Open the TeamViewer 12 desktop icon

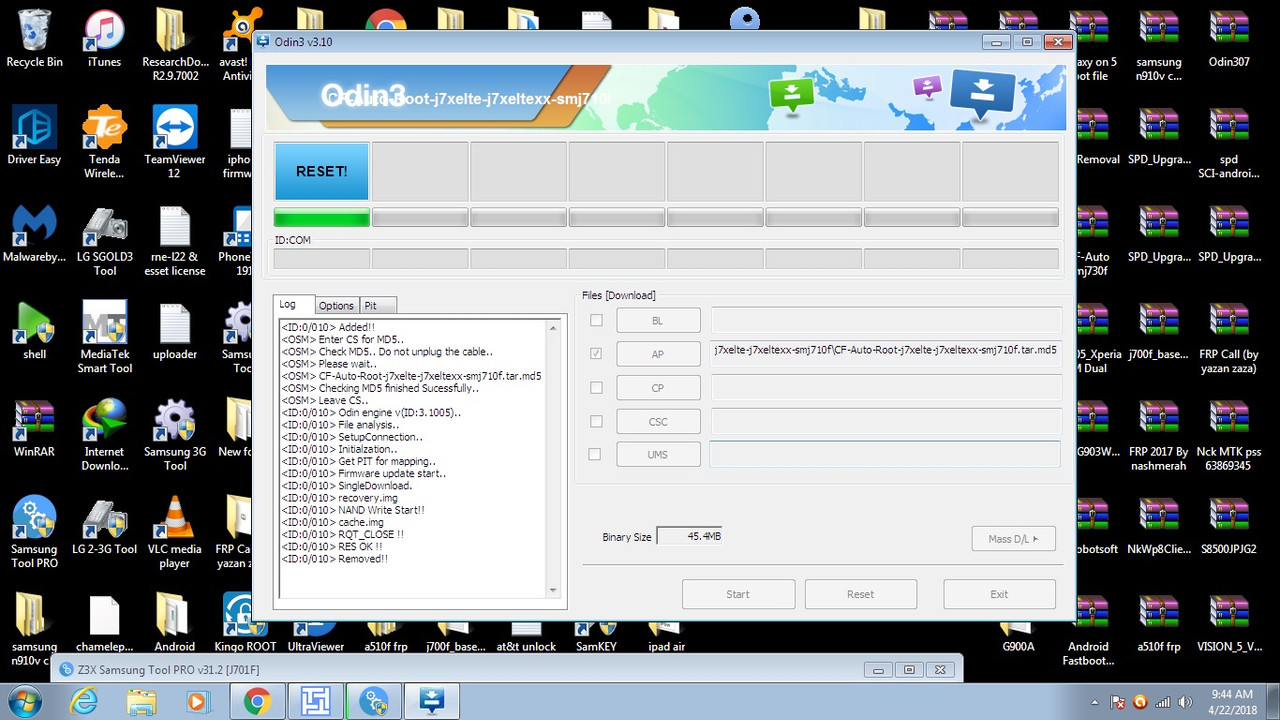click(174, 143)
